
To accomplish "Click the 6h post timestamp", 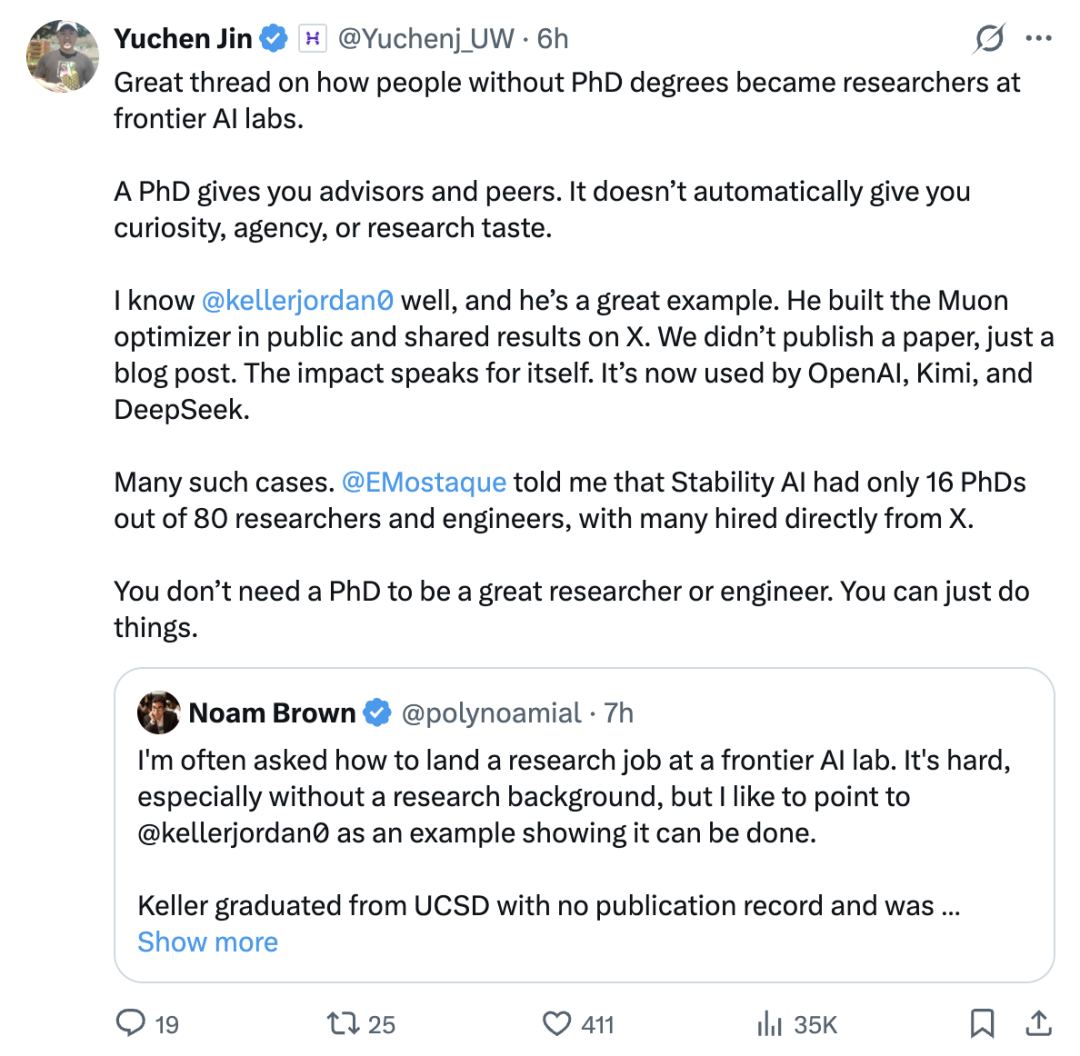I will [x=553, y=39].
